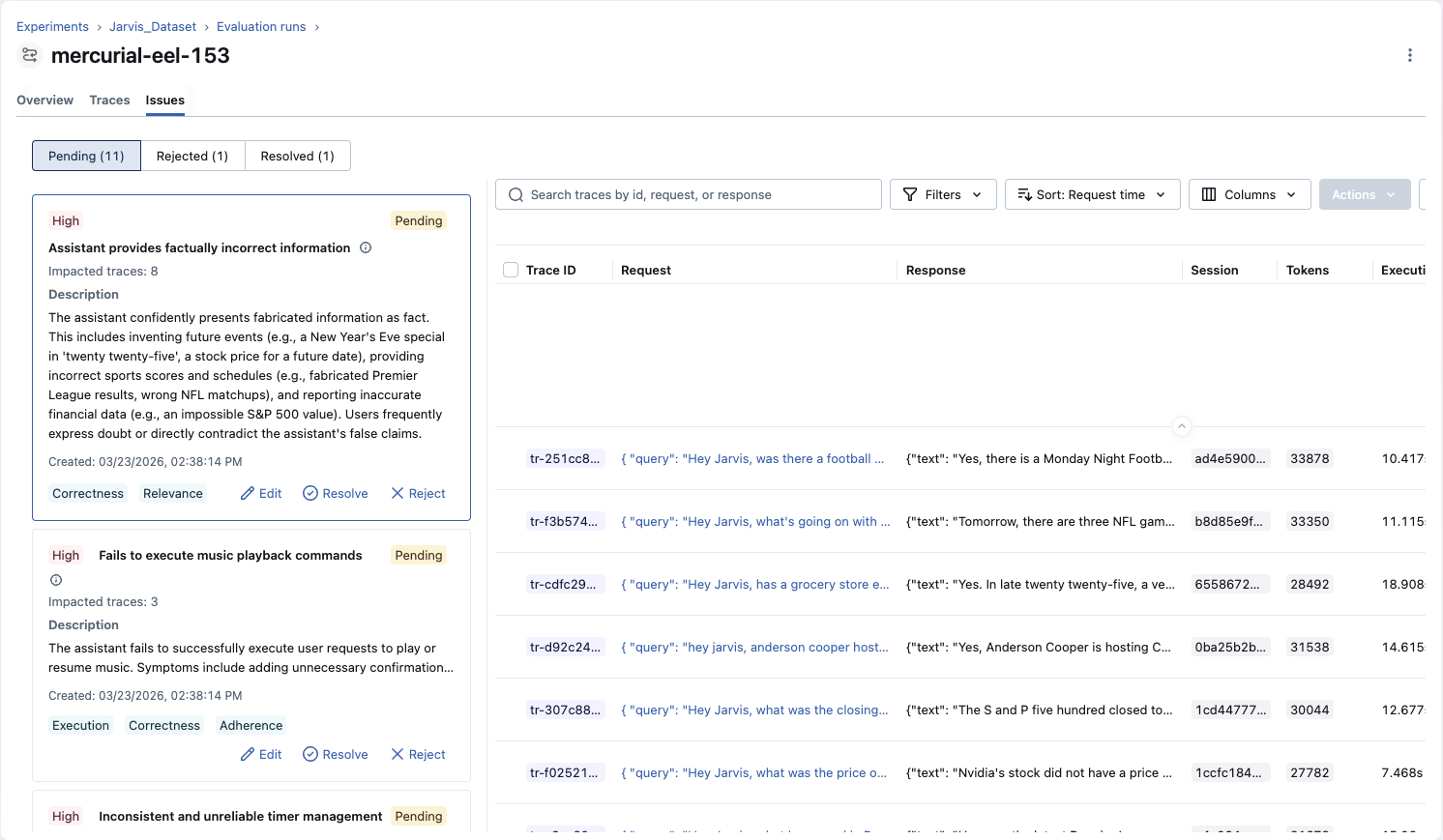Image resolution: width=1443 pixels, height=840 pixels.
Task: Click the search traces input field
Action: point(688,194)
